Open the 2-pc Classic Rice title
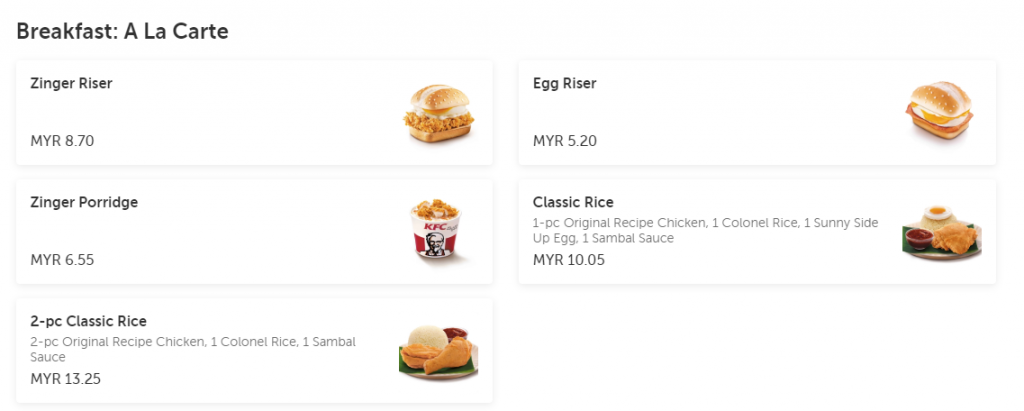Viewport: 1024px width, 411px height. [88, 322]
